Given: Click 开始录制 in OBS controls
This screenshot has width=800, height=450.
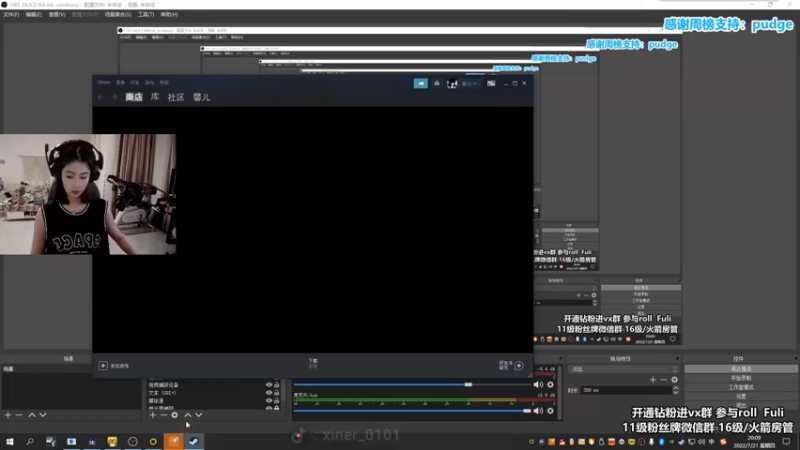Looking at the screenshot, I should tap(741, 378).
